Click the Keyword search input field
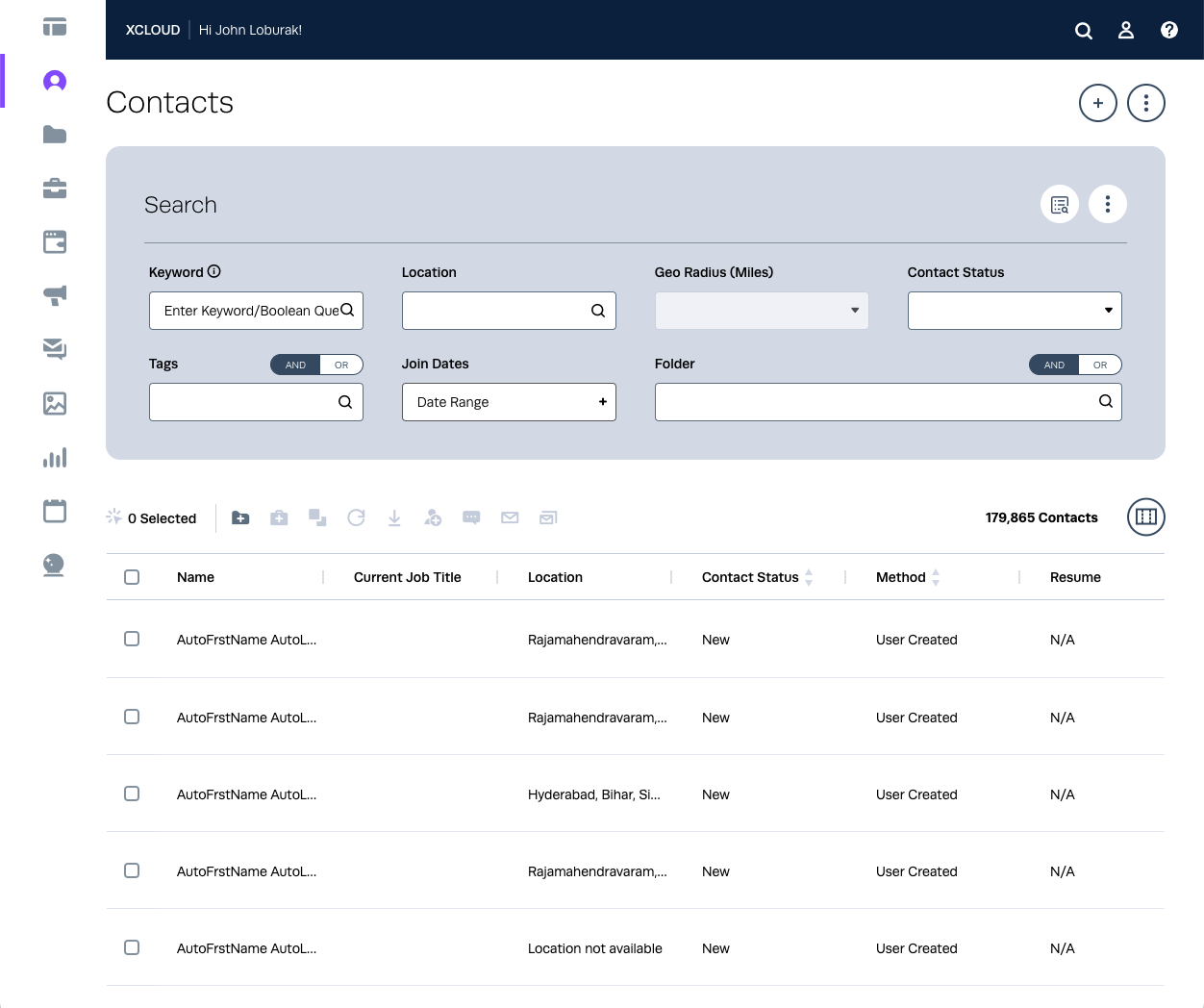1204x1008 pixels. [256, 311]
